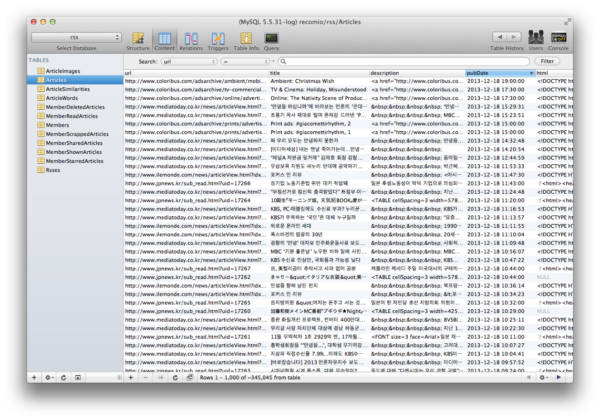The image size is (600, 420).
Task: Switch to the Content view
Action: click(165, 41)
